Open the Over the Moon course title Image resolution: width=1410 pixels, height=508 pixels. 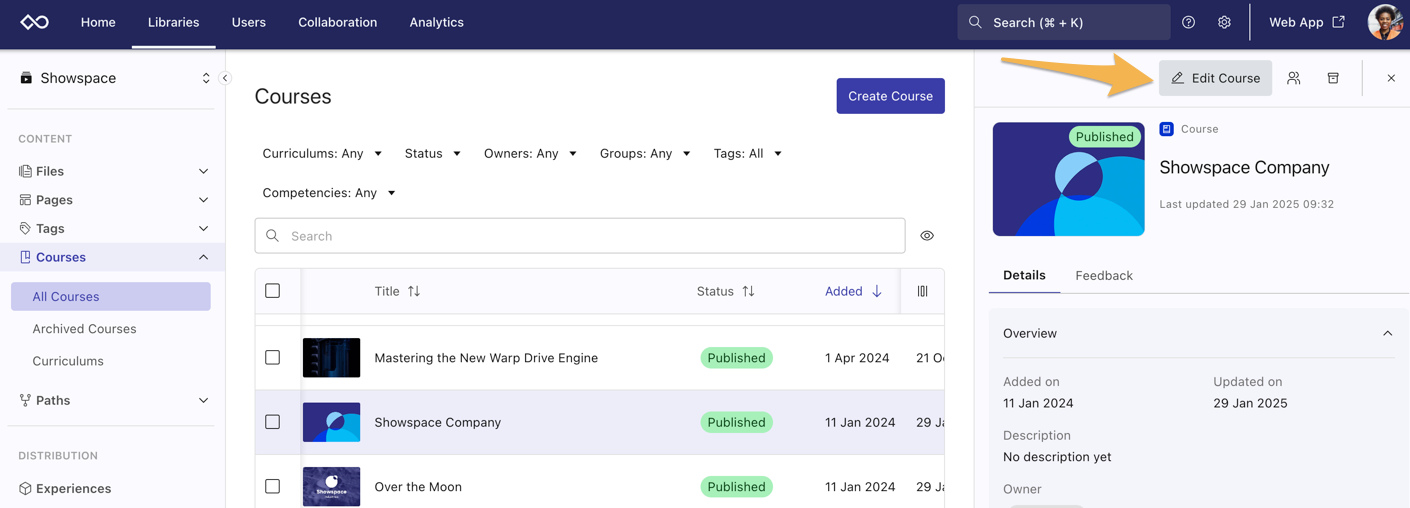pos(418,487)
